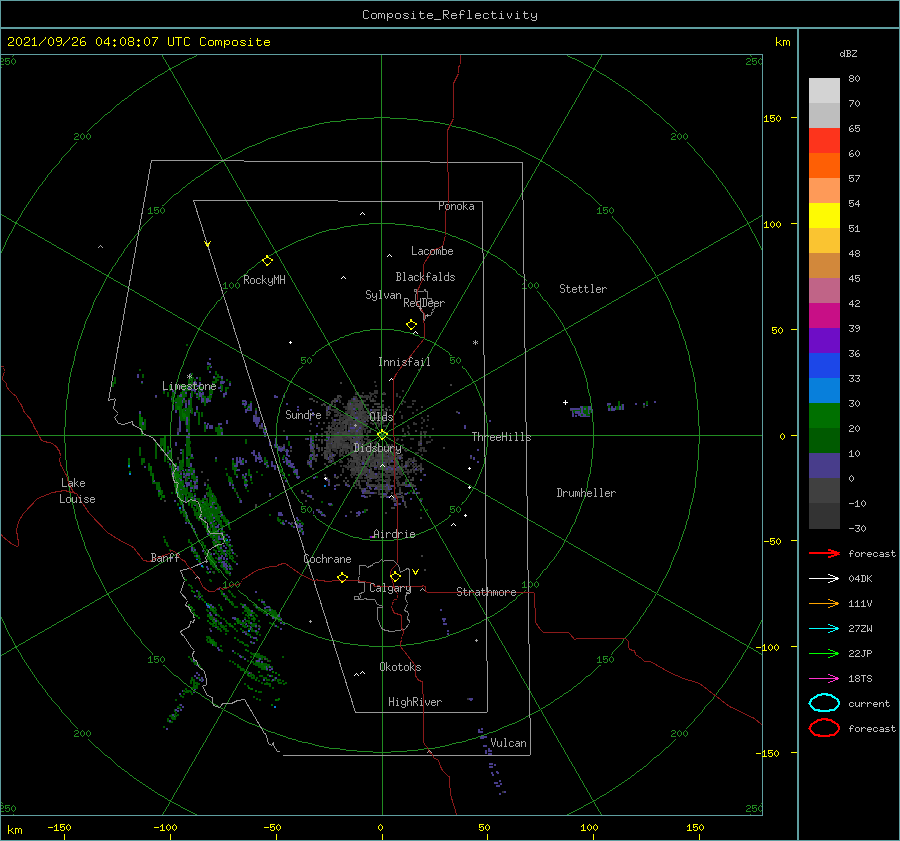The width and height of the screenshot is (900, 841).
Task: Click the yellow radar-center diamond near Olds
Action: pyautogui.click(x=382, y=435)
